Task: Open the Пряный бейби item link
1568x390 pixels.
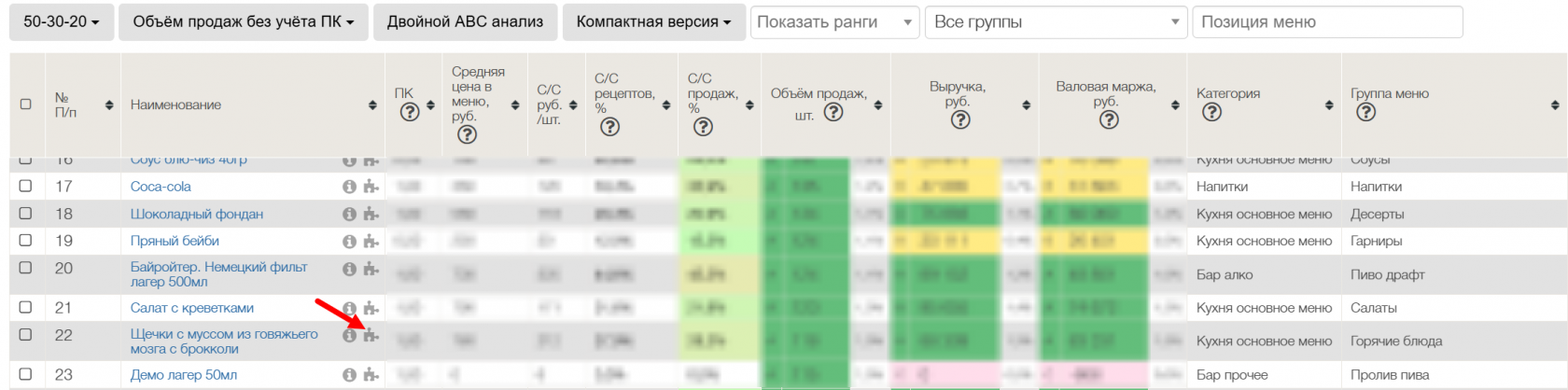Action: (x=175, y=241)
